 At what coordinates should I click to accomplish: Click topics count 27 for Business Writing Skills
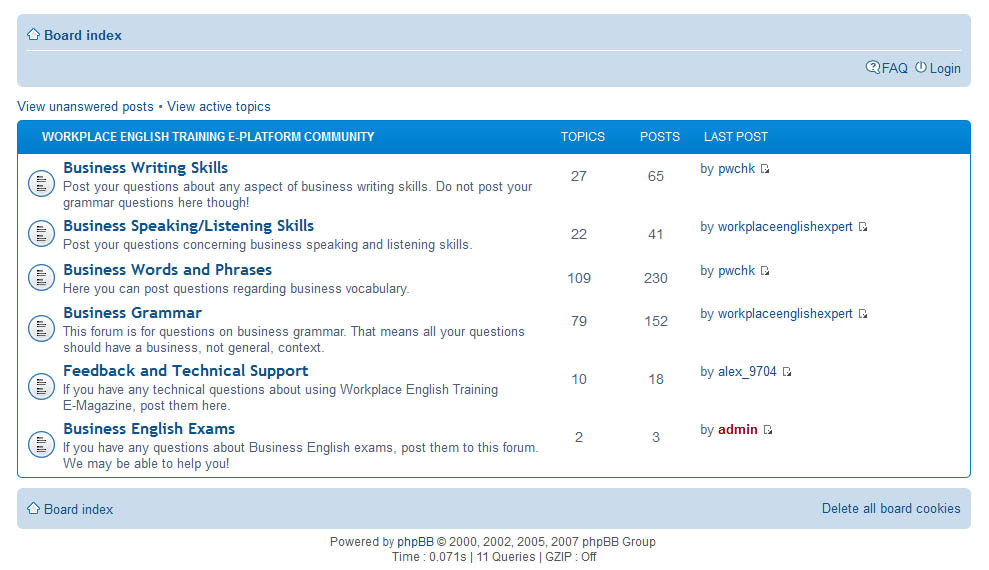[578, 177]
